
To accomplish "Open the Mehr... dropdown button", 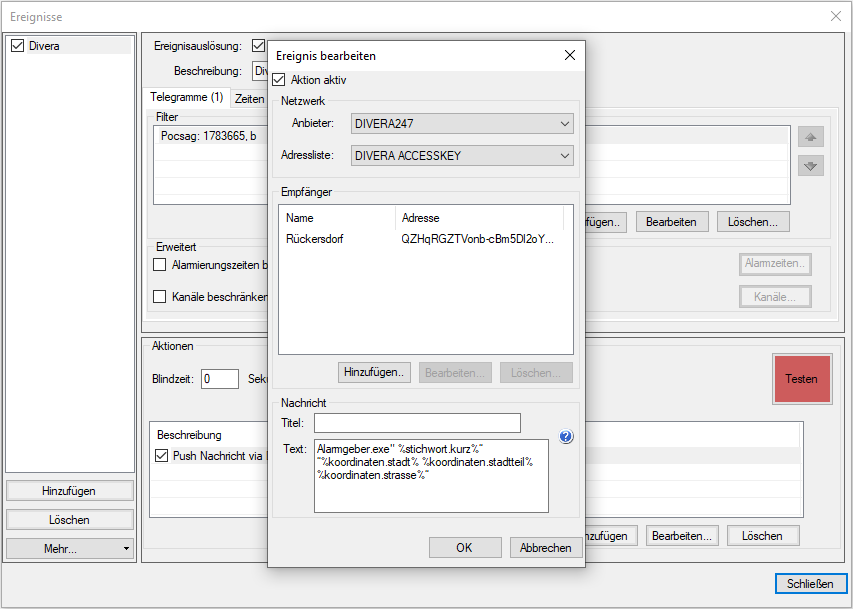I will [70, 549].
